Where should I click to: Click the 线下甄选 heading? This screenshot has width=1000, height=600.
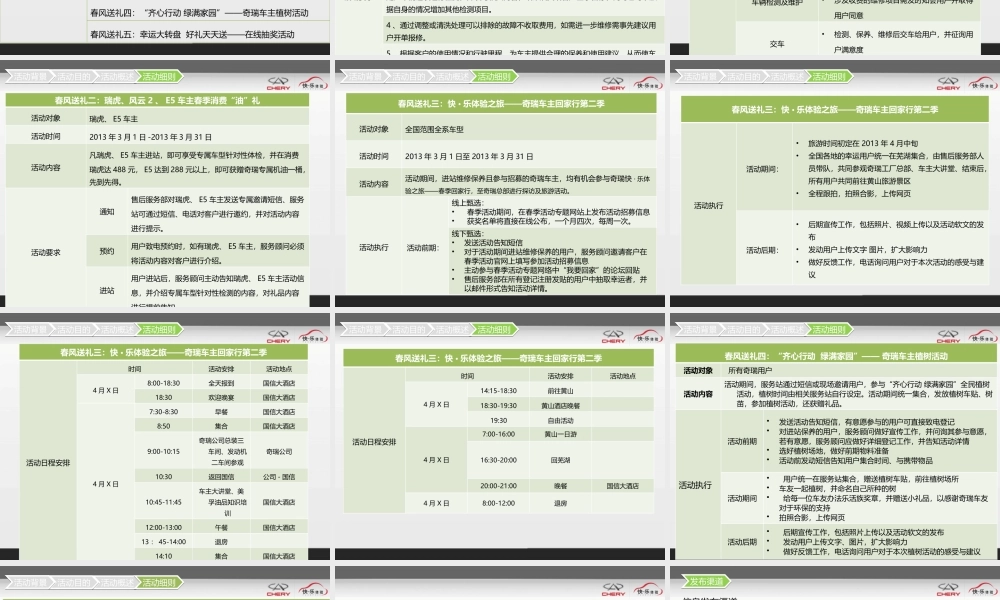tap(467, 233)
